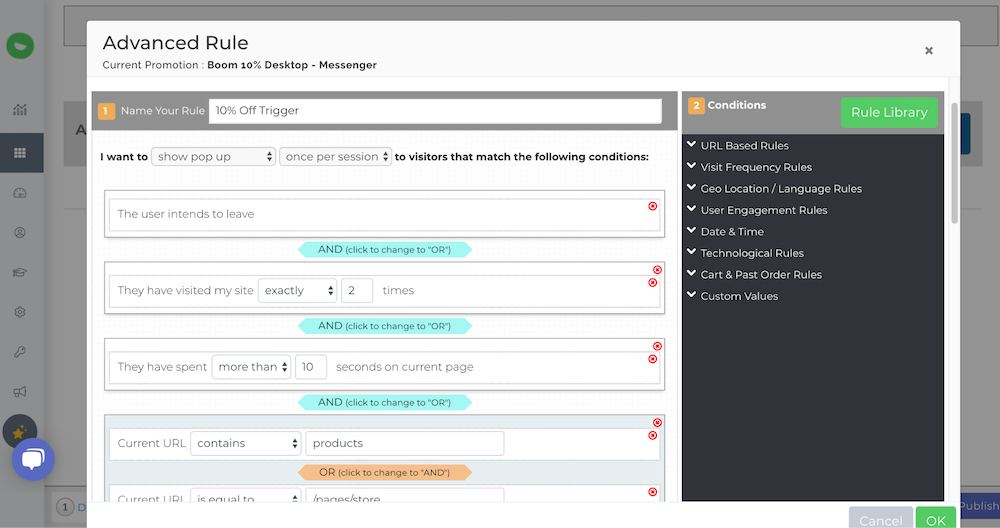Expand Geo Location / Language Rules

pos(780,189)
